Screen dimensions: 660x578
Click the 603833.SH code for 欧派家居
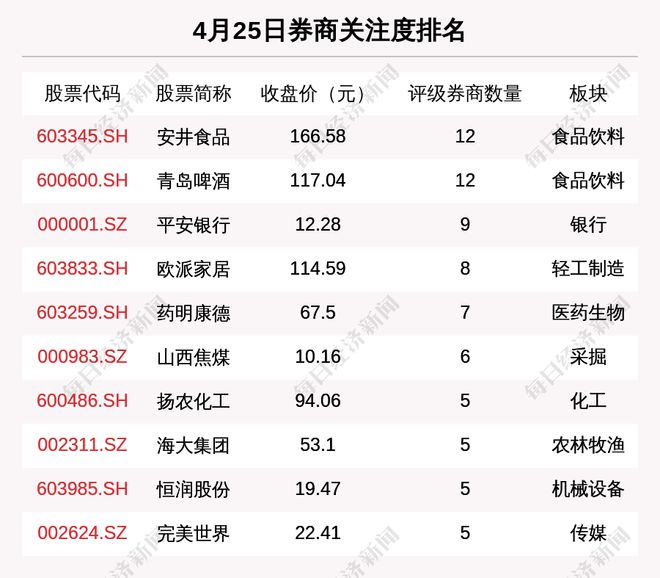point(82,268)
